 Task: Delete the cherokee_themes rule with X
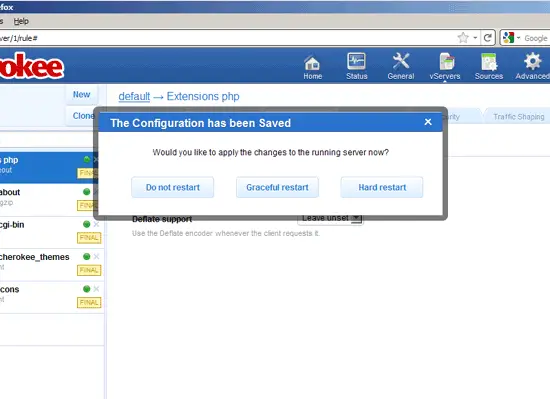96,256
